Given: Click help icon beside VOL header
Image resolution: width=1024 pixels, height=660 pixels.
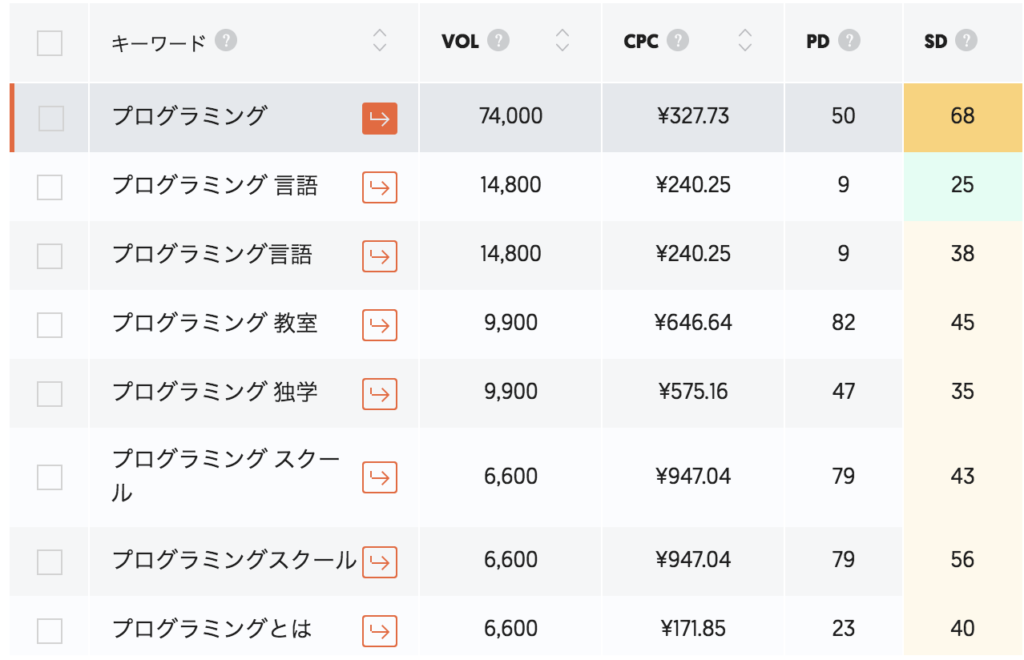Looking at the screenshot, I should pyautogui.click(x=498, y=41).
